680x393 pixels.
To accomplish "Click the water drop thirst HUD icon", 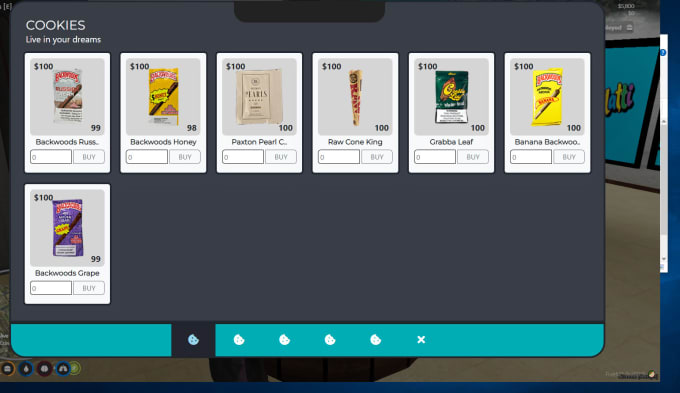I will click(x=26, y=369).
